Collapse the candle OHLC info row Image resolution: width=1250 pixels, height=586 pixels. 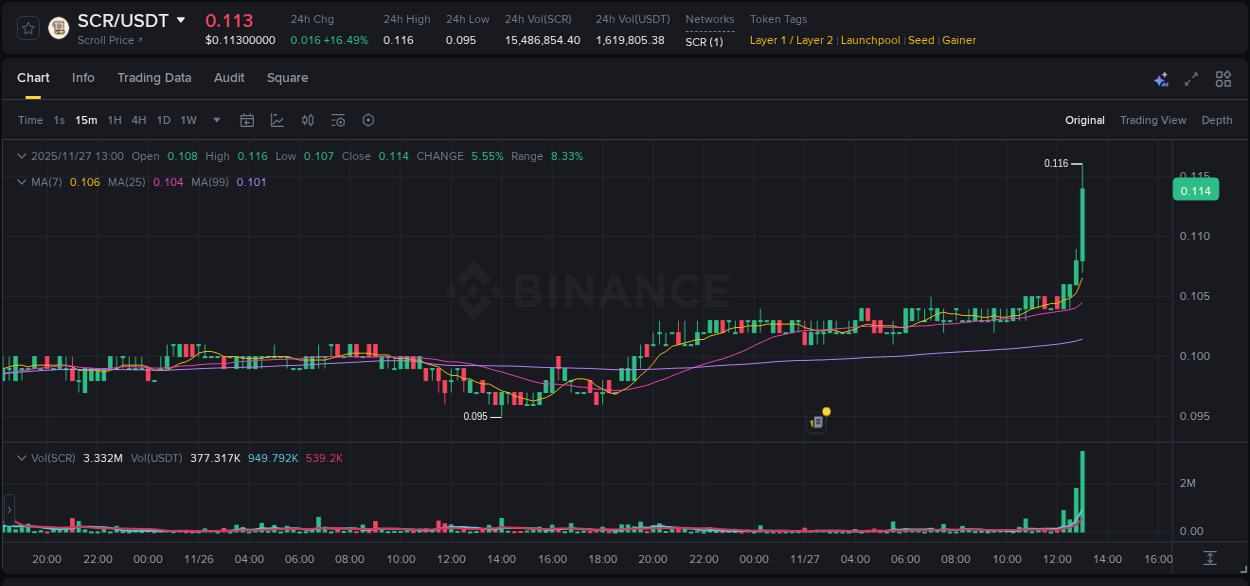21,156
